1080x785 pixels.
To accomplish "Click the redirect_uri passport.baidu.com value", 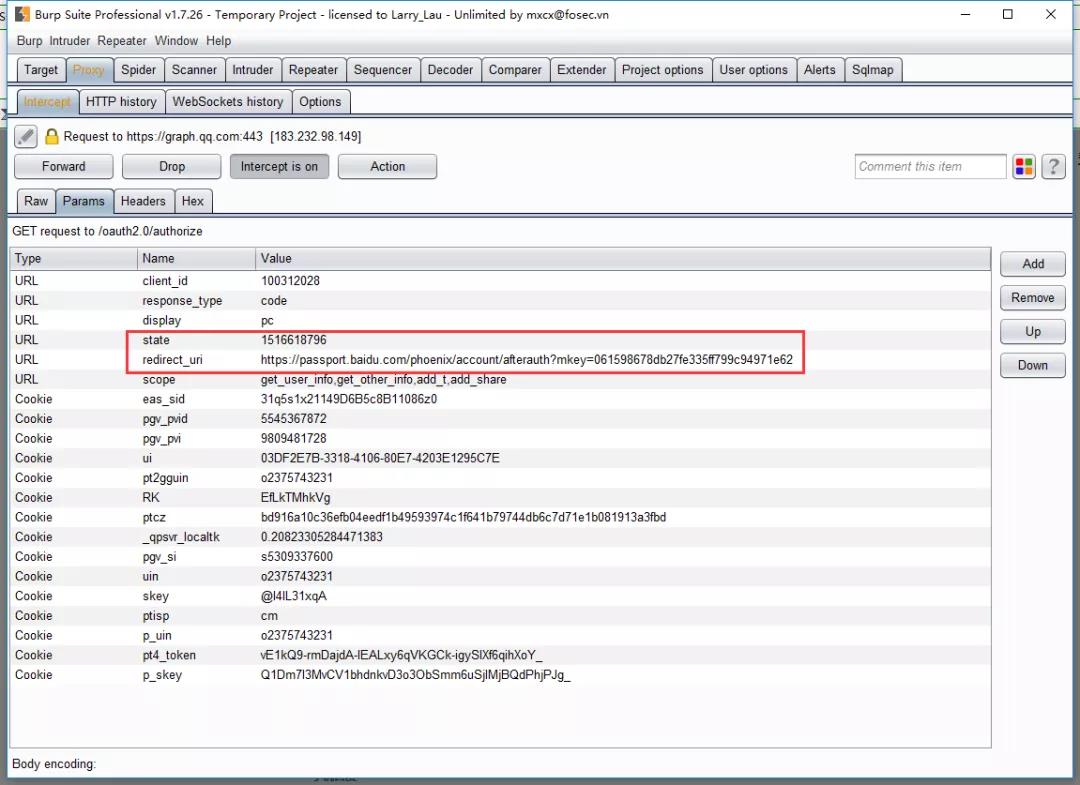I will pyautogui.click(x=526, y=359).
